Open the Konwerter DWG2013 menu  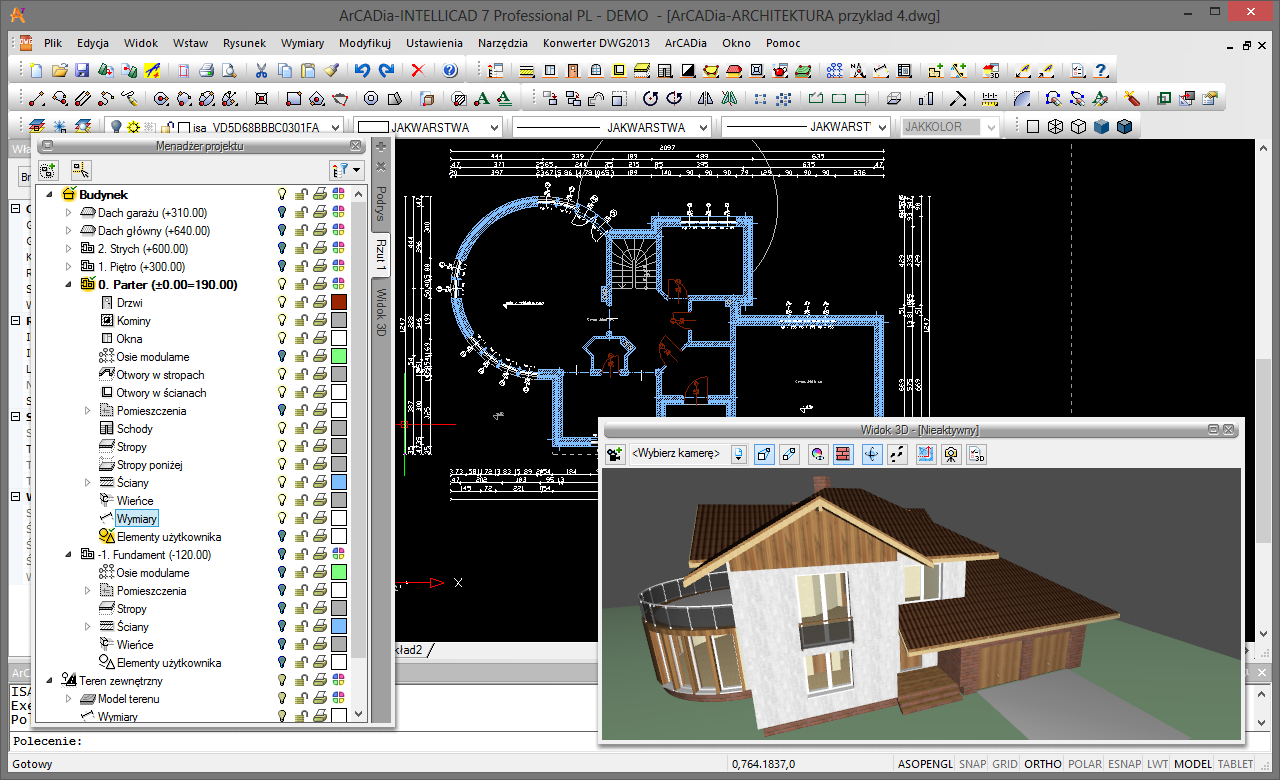click(596, 43)
